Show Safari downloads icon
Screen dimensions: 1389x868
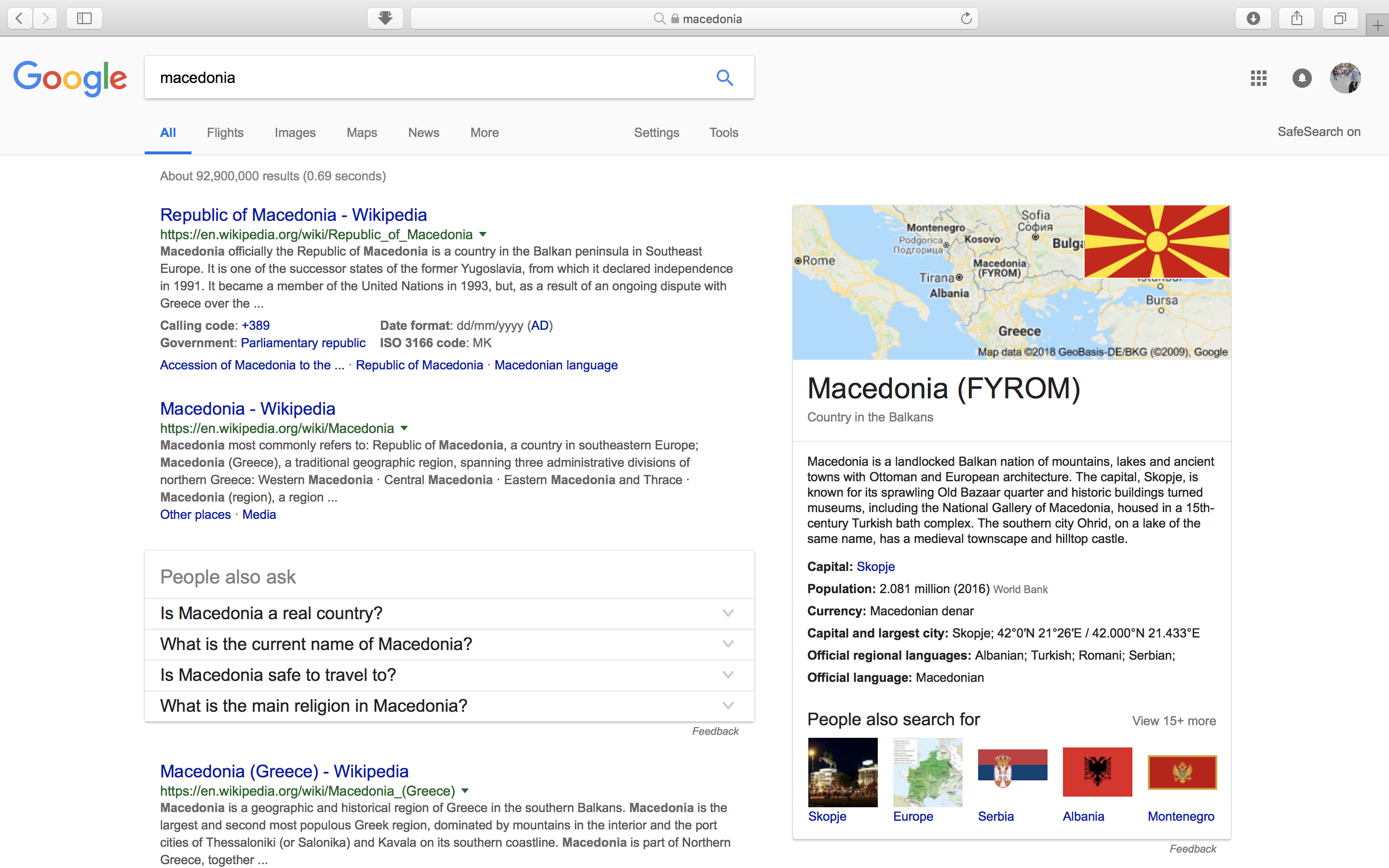pos(1253,18)
